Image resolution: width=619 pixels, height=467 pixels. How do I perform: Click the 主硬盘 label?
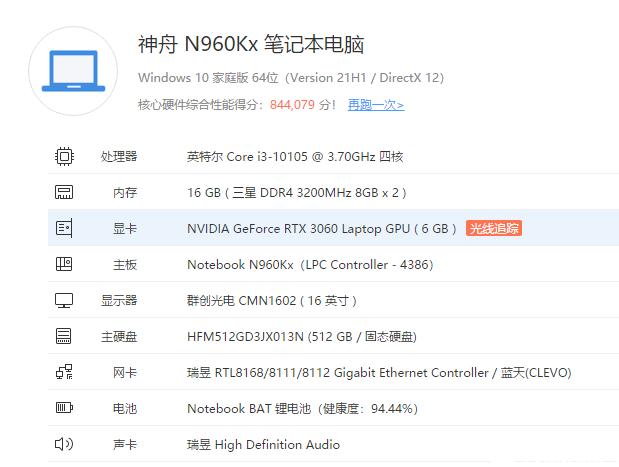(119, 337)
